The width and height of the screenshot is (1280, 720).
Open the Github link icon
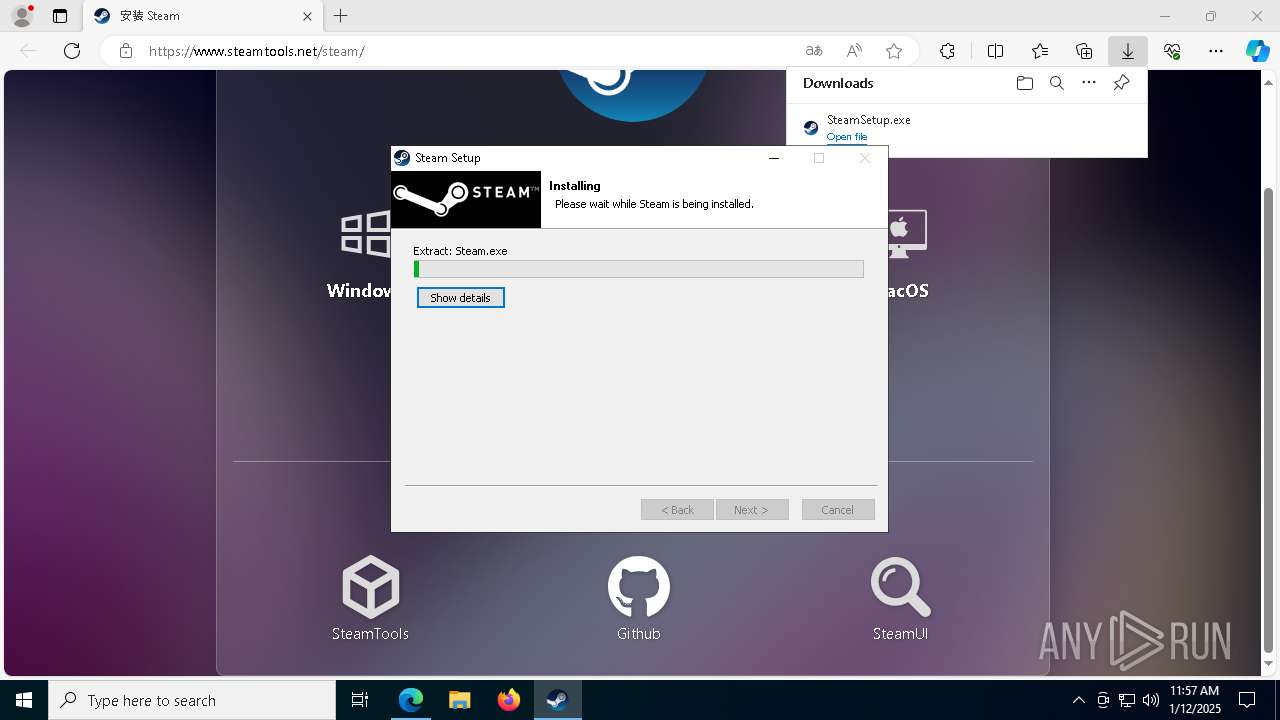tap(639, 587)
